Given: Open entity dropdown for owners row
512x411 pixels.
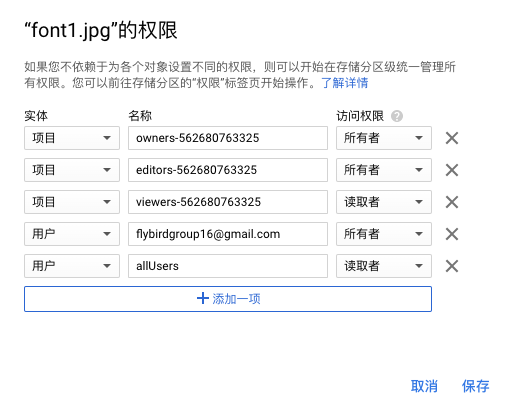Looking at the screenshot, I should tap(72, 138).
